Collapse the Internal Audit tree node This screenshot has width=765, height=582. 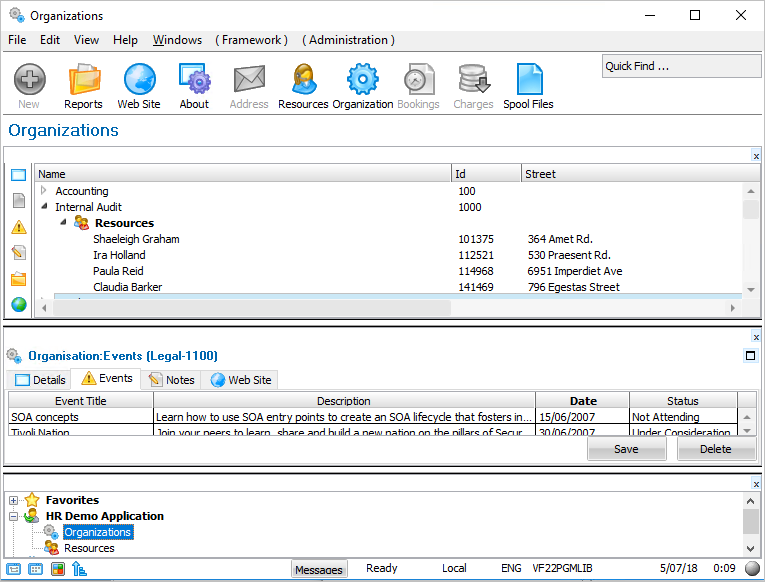pyautogui.click(x=44, y=207)
